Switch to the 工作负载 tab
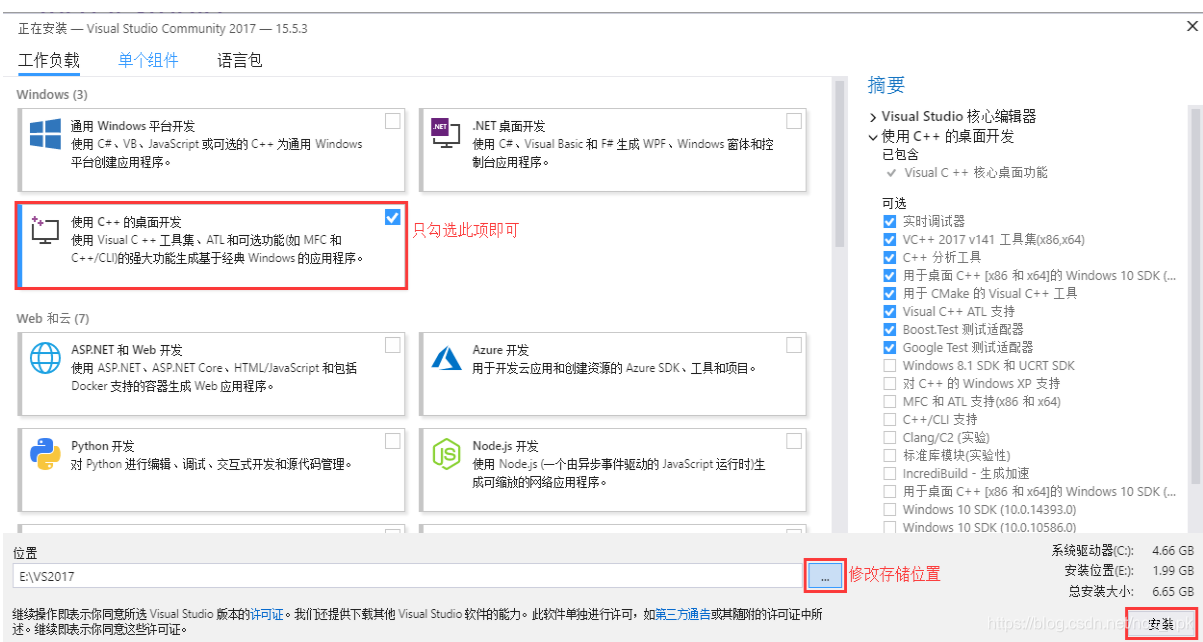The image size is (1203, 642). (x=49, y=60)
